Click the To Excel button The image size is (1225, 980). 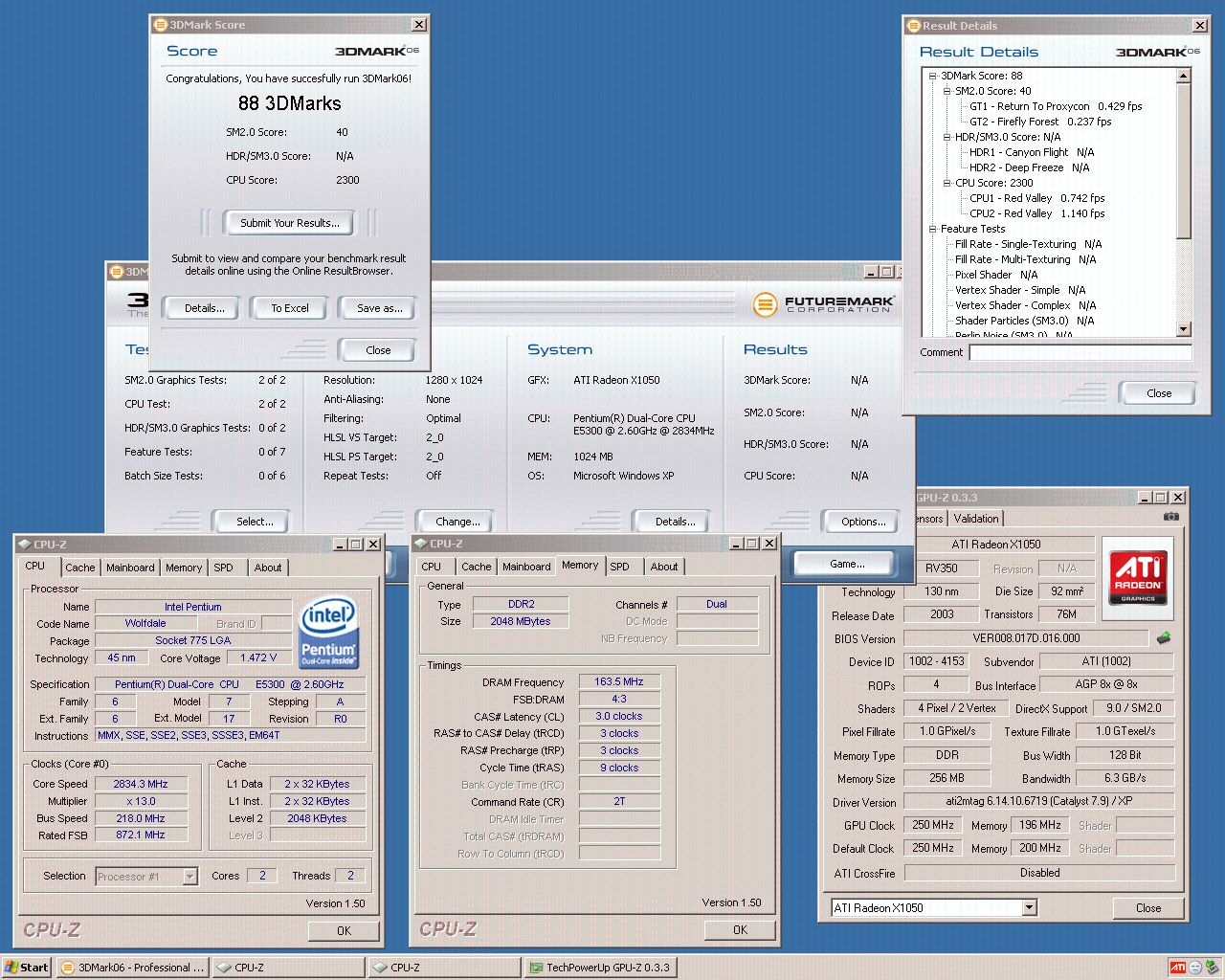point(290,308)
